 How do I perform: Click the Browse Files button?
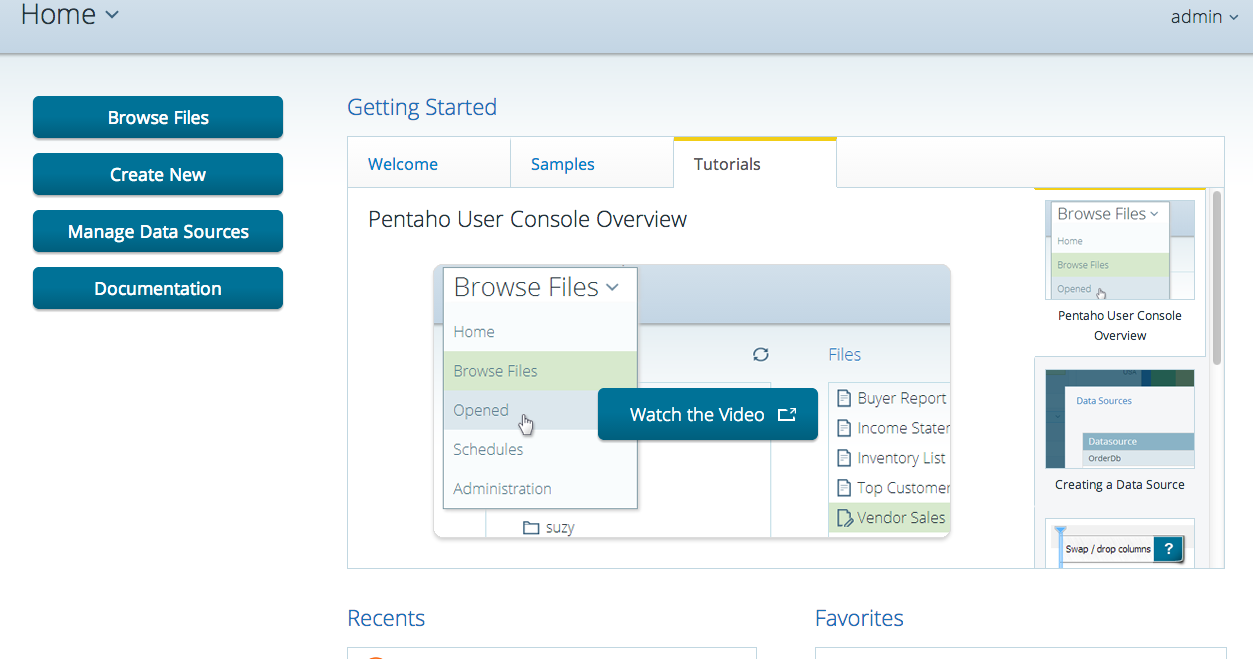tap(158, 117)
